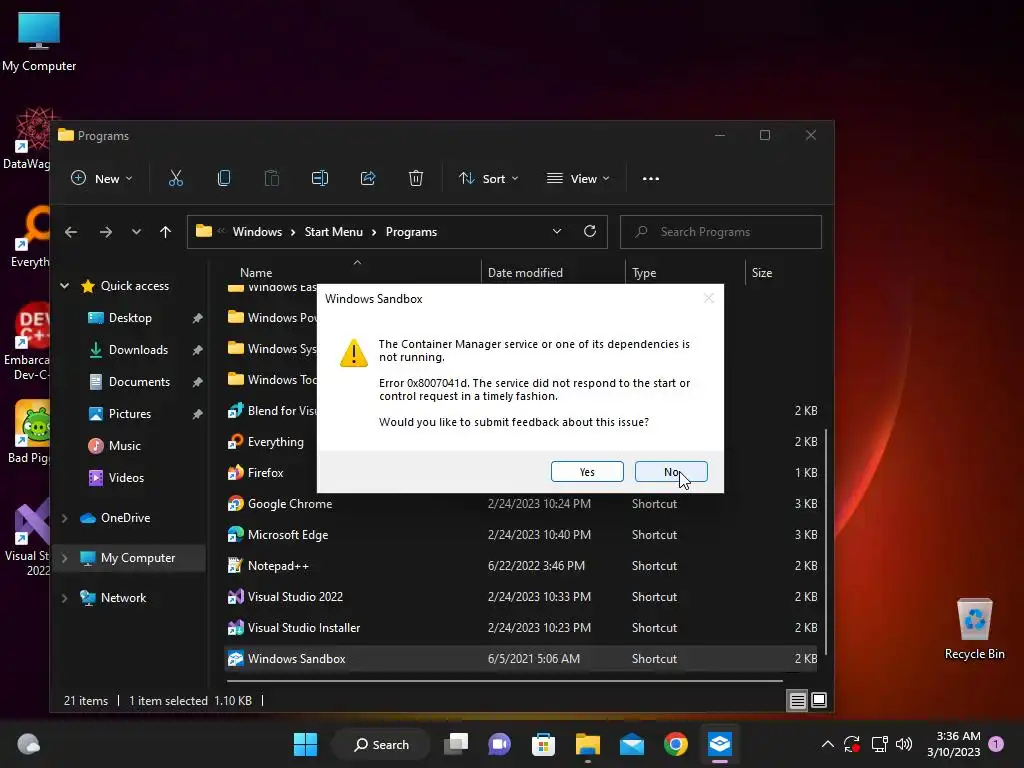
Task: Select Desktop in Quick access
Action: click(130, 318)
